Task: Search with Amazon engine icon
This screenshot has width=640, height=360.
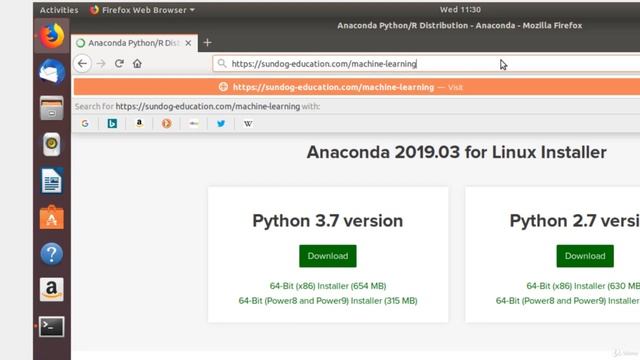Action: 139,124
